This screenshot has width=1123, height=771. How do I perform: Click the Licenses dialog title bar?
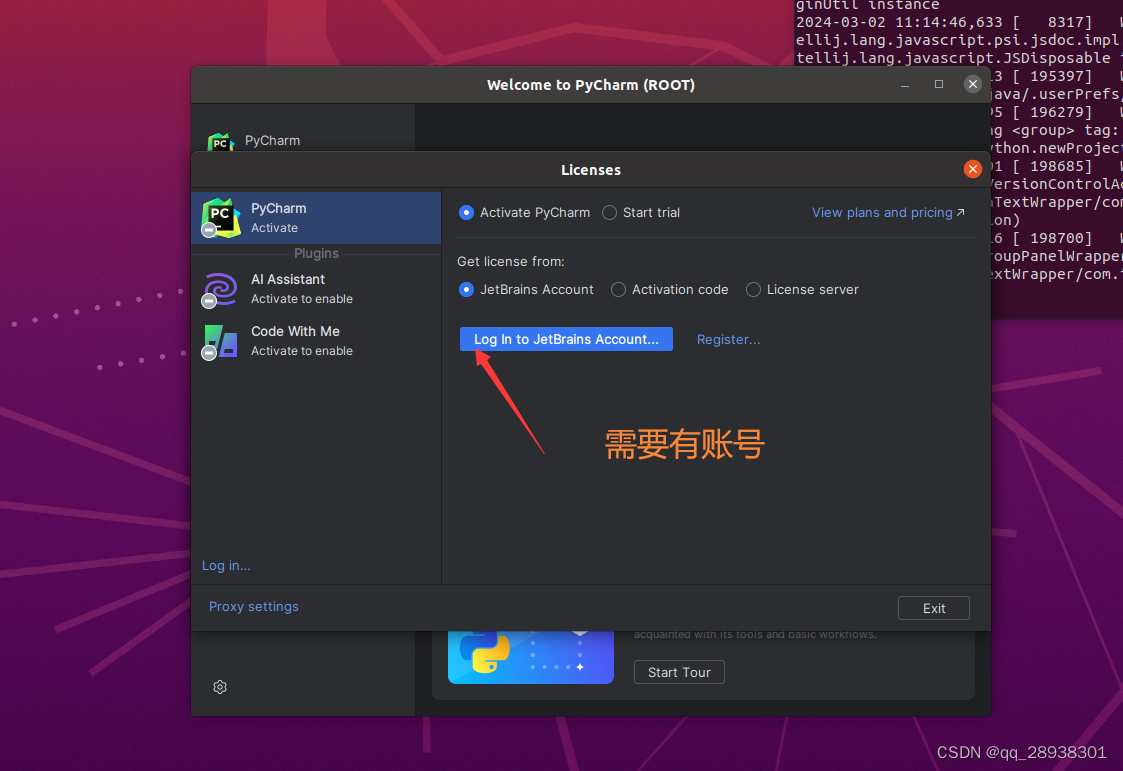tap(591, 170)
